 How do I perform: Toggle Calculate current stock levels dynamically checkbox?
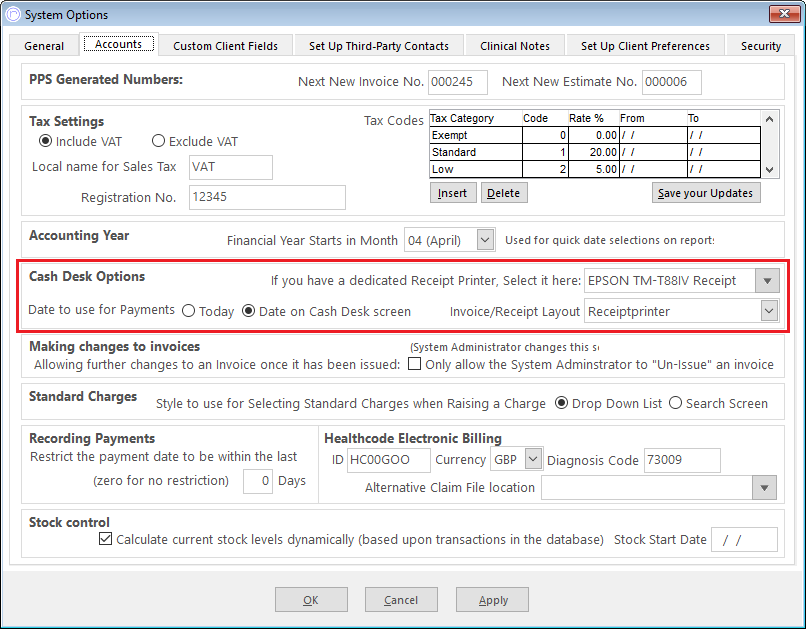tap(105, 539)
